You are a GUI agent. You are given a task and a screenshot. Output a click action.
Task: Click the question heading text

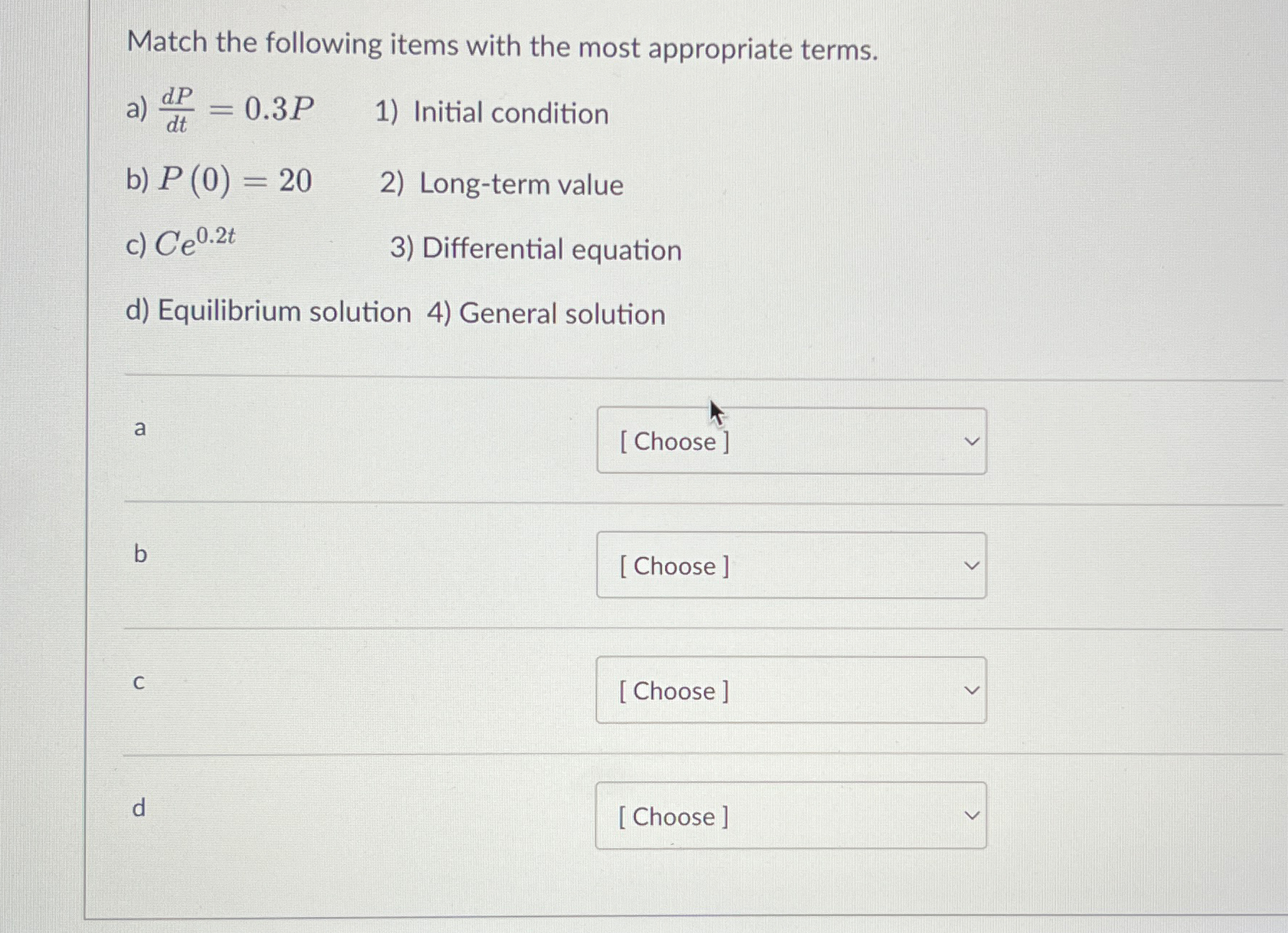point(503,46)
